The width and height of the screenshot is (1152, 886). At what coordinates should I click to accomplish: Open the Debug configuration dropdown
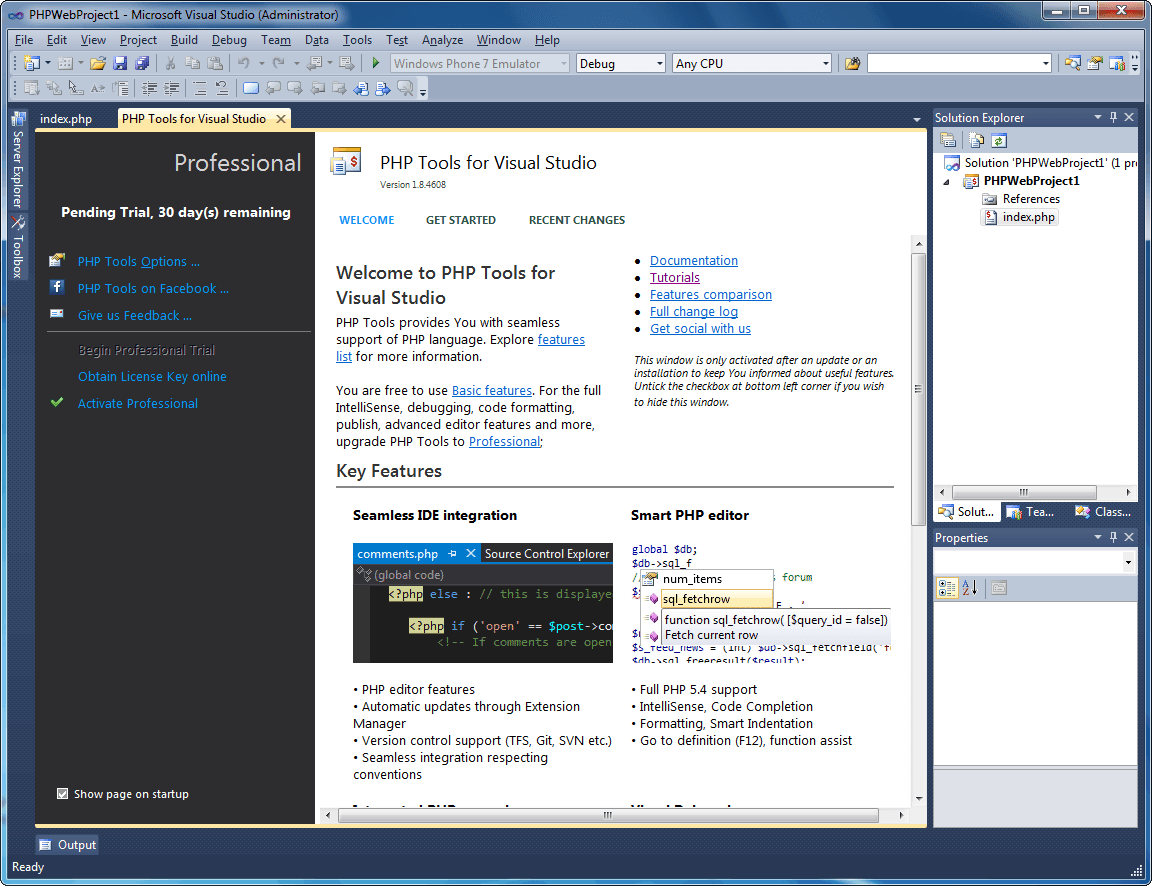659,64
